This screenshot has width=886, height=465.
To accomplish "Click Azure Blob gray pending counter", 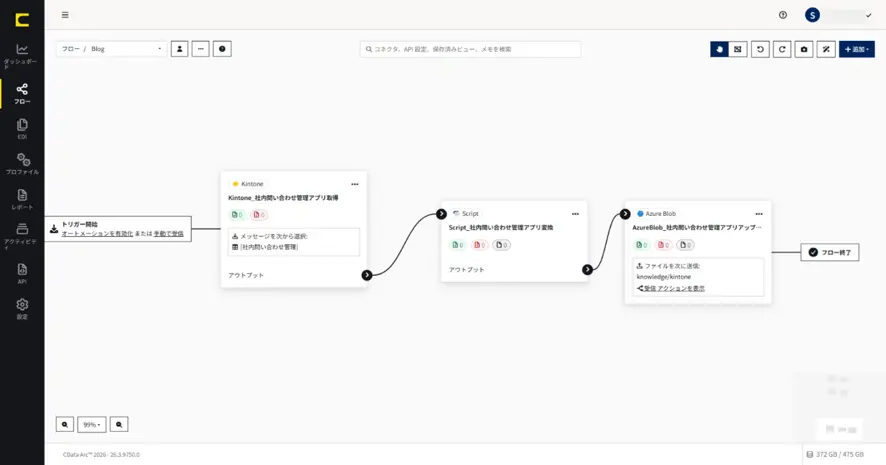I will [x=685, y=245].
